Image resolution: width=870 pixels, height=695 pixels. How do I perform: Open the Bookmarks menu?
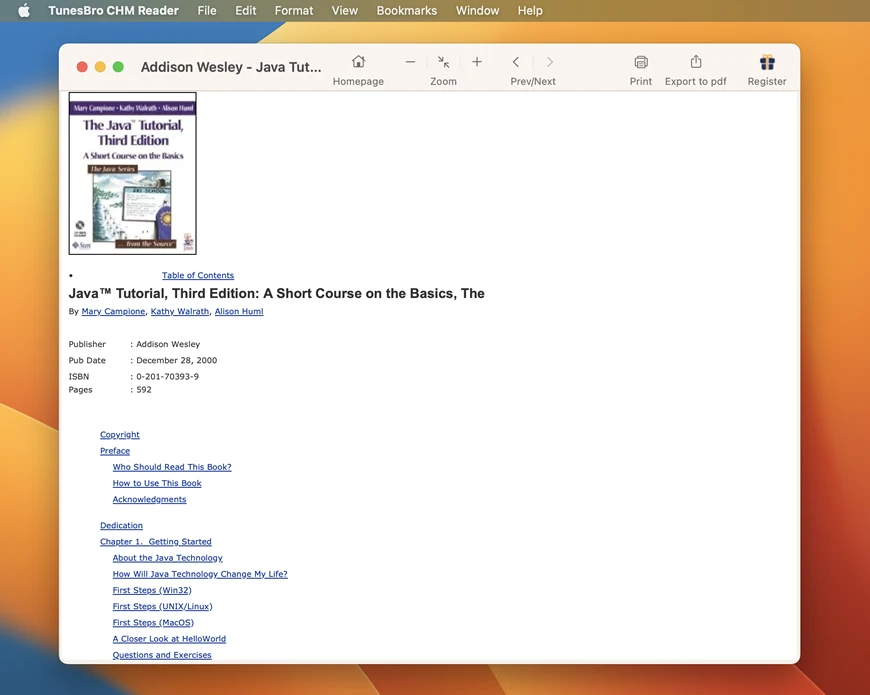point(406,10)
